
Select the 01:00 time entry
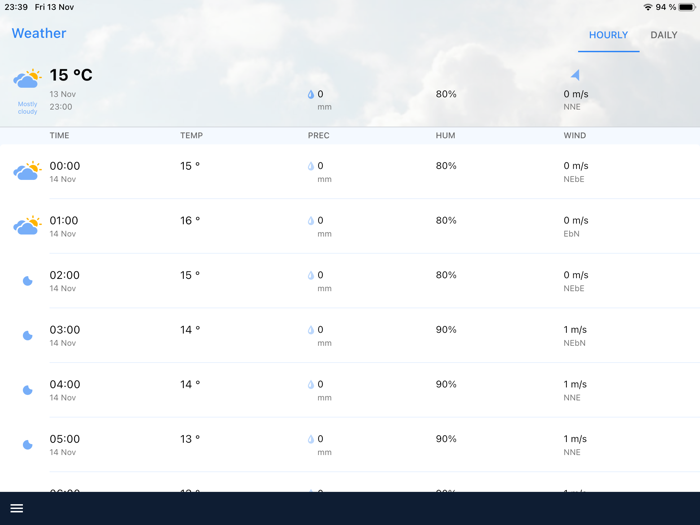[x=64, y=221]
